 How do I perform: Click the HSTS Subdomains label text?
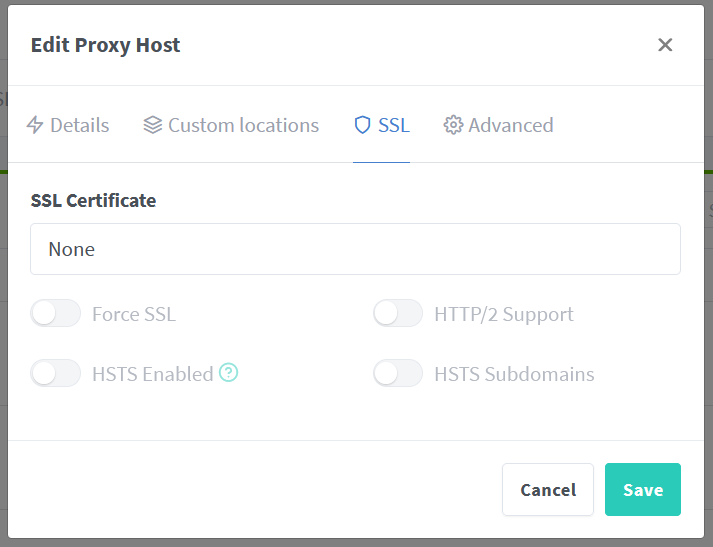[514, 374]
